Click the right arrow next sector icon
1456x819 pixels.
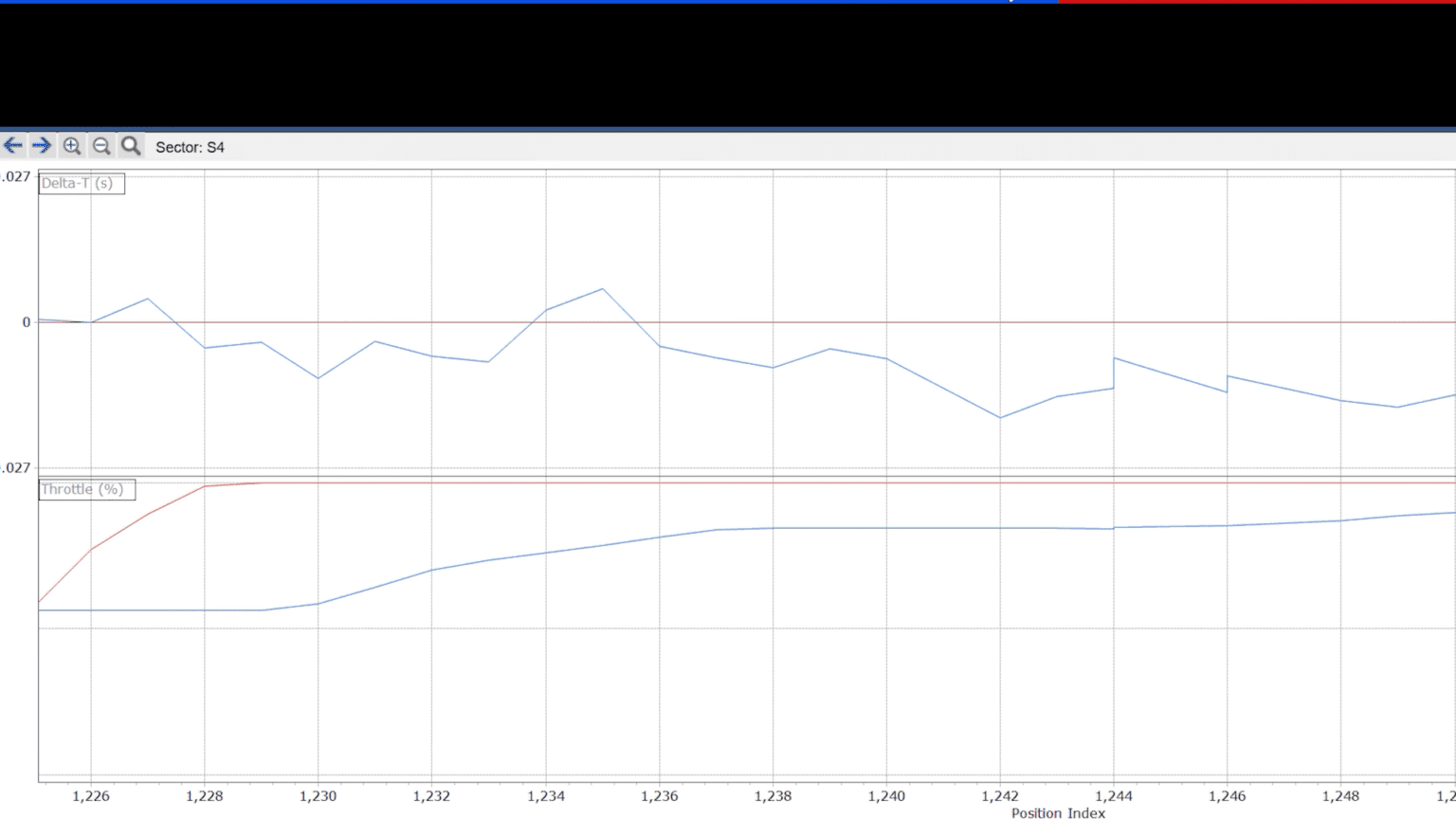pos(42,146)
